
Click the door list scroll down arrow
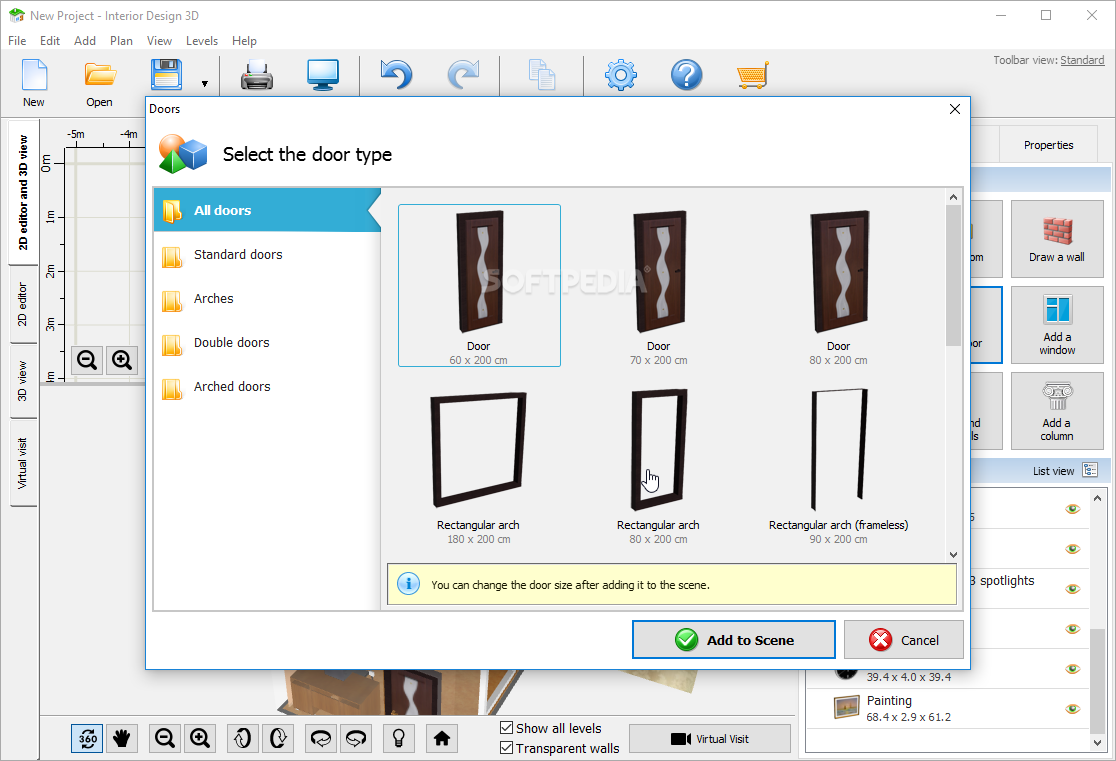tap(954, 555)
